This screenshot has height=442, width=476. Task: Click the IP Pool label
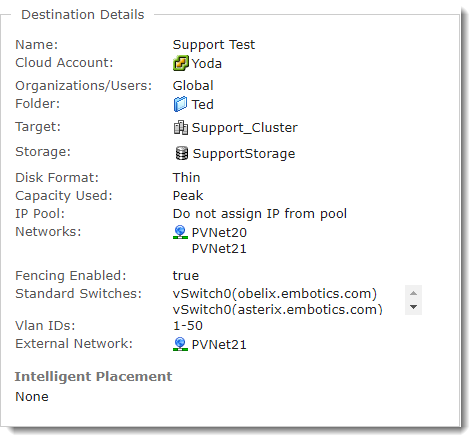(x=40, y=214)
